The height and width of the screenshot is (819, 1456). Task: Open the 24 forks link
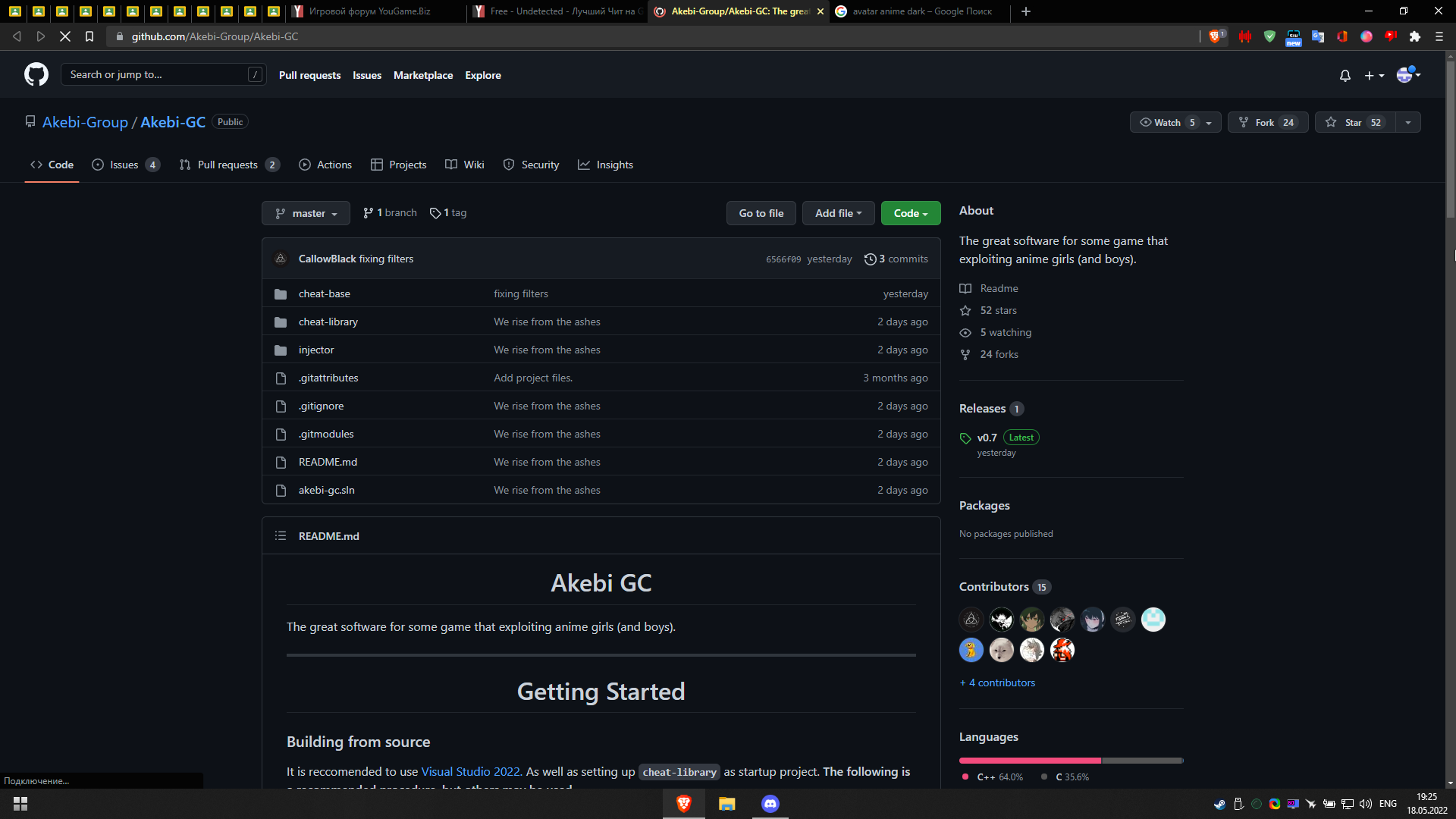click(x=989, y=354)
